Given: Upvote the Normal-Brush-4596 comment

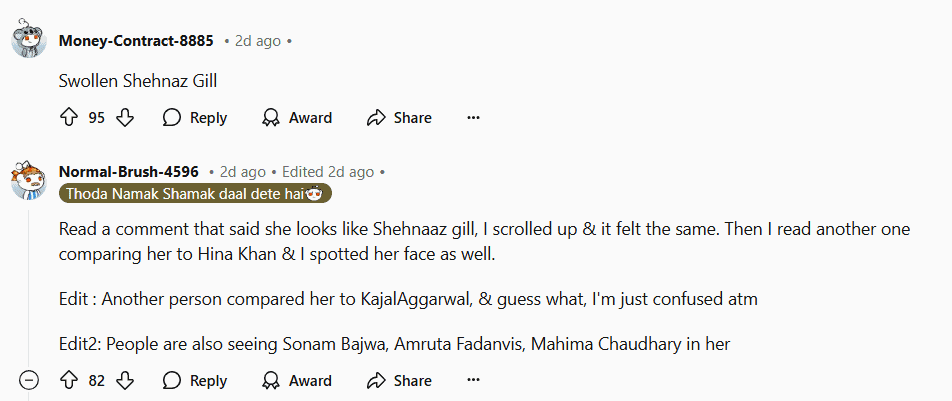Looking at the screenshot, I should tap(69, 381).
